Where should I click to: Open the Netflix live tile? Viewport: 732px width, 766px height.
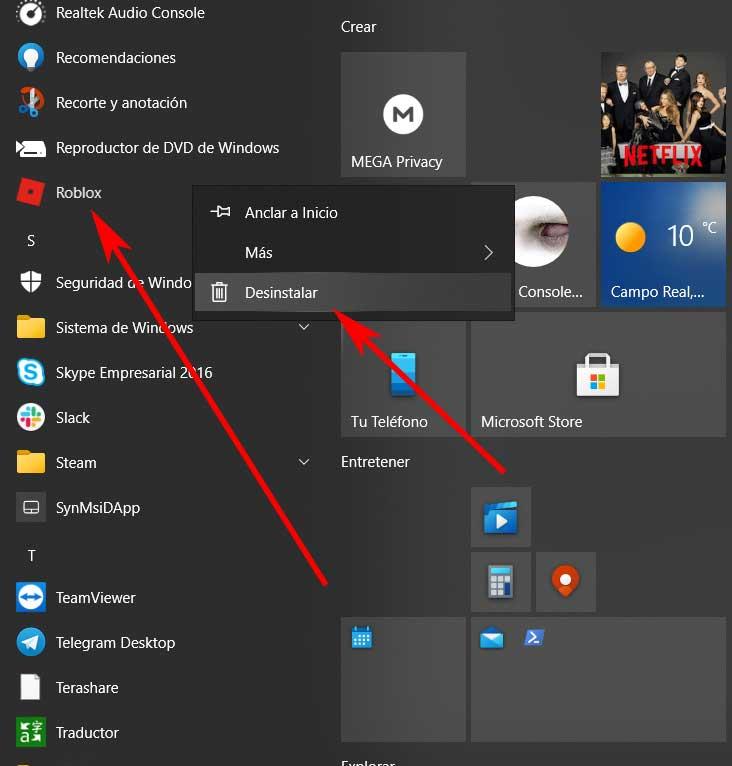[x=663, y=114]
